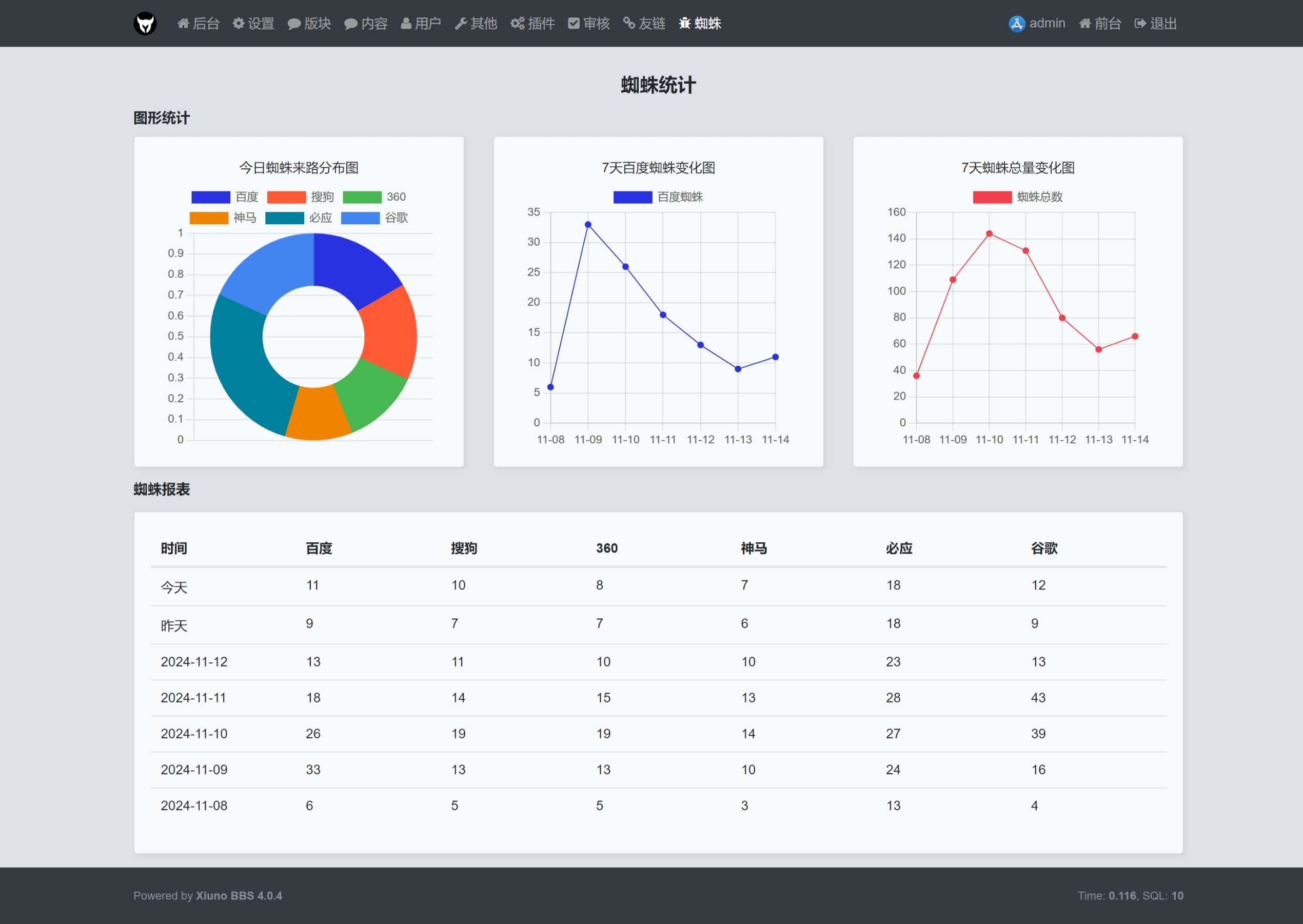The image size is (1303, 924).
Task: Open the 版块 menu item
Action: (x=309, y=23)
